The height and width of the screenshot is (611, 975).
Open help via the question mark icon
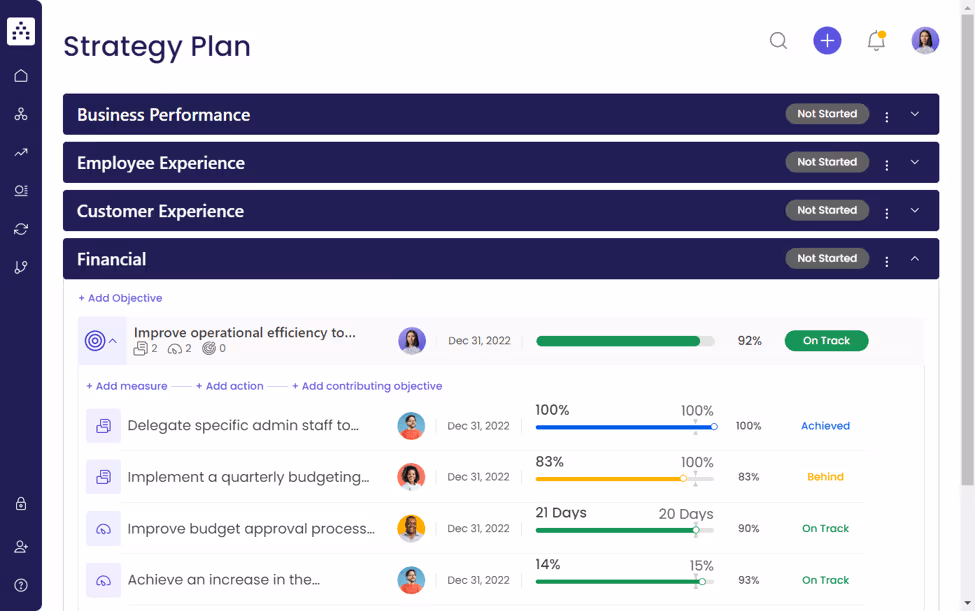click(20, 585)
